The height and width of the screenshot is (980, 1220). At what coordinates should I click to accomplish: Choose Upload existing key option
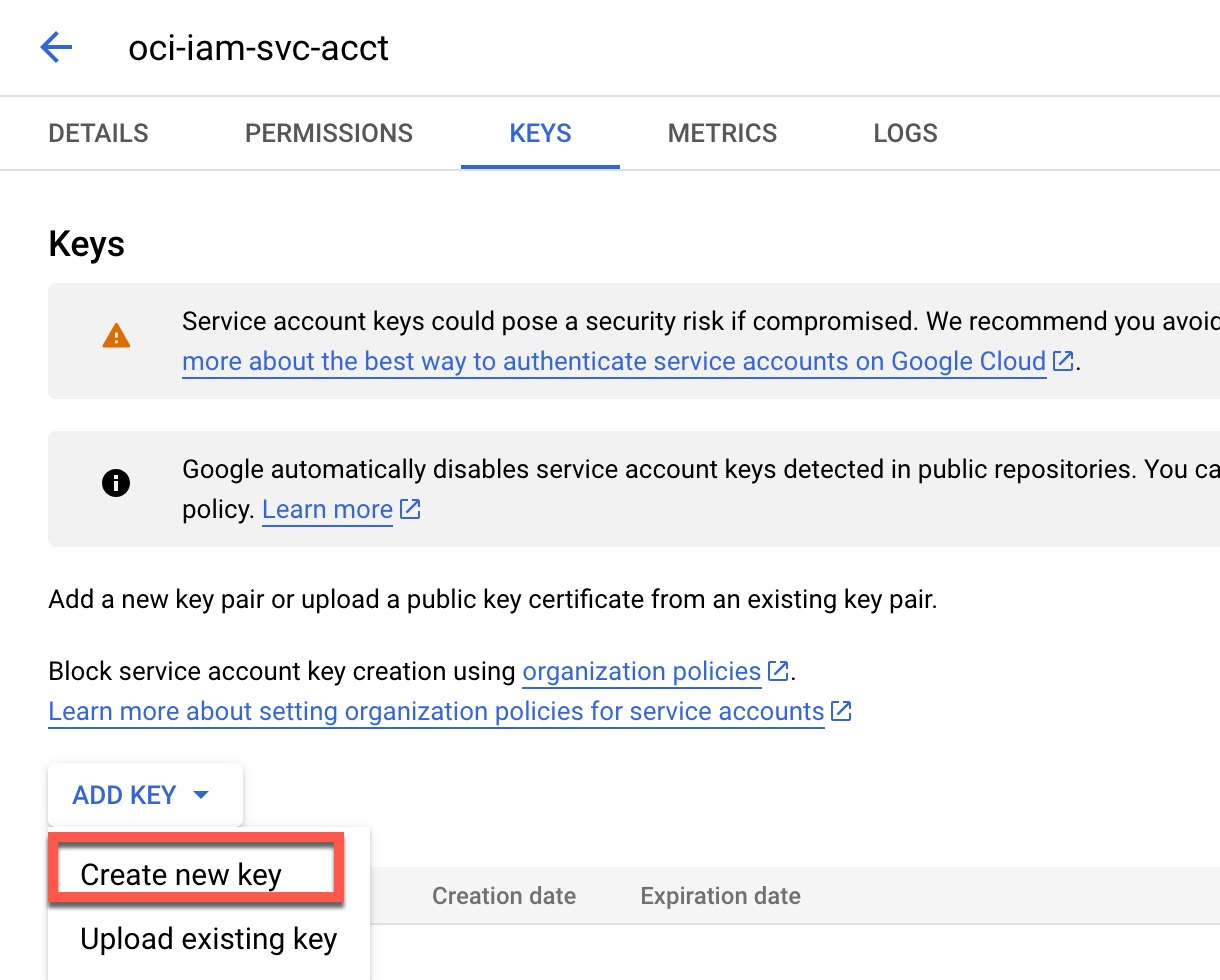click(208, 938)
